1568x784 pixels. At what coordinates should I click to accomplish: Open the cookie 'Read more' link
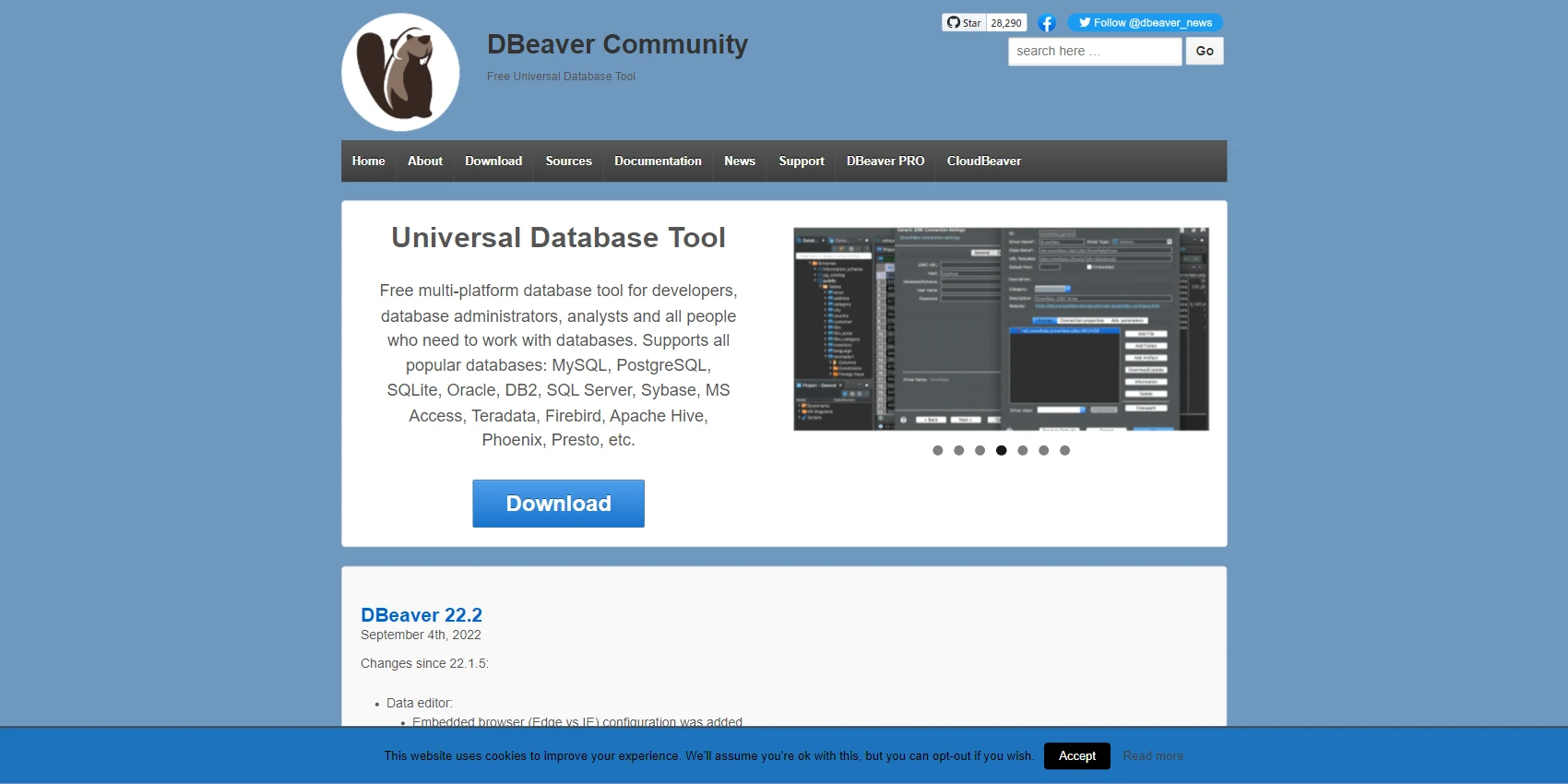(1153, 756)
